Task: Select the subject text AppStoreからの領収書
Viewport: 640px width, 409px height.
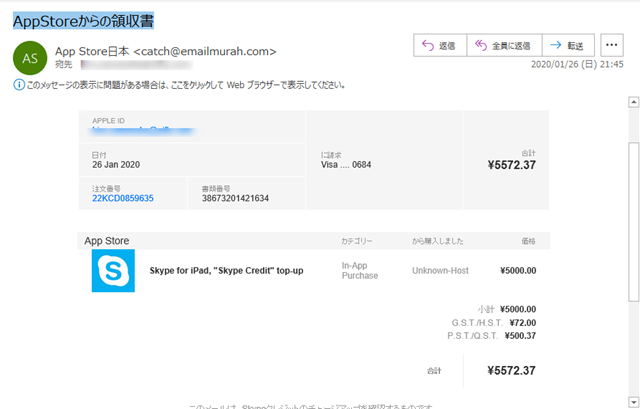Action: click(x=83, y=21)
